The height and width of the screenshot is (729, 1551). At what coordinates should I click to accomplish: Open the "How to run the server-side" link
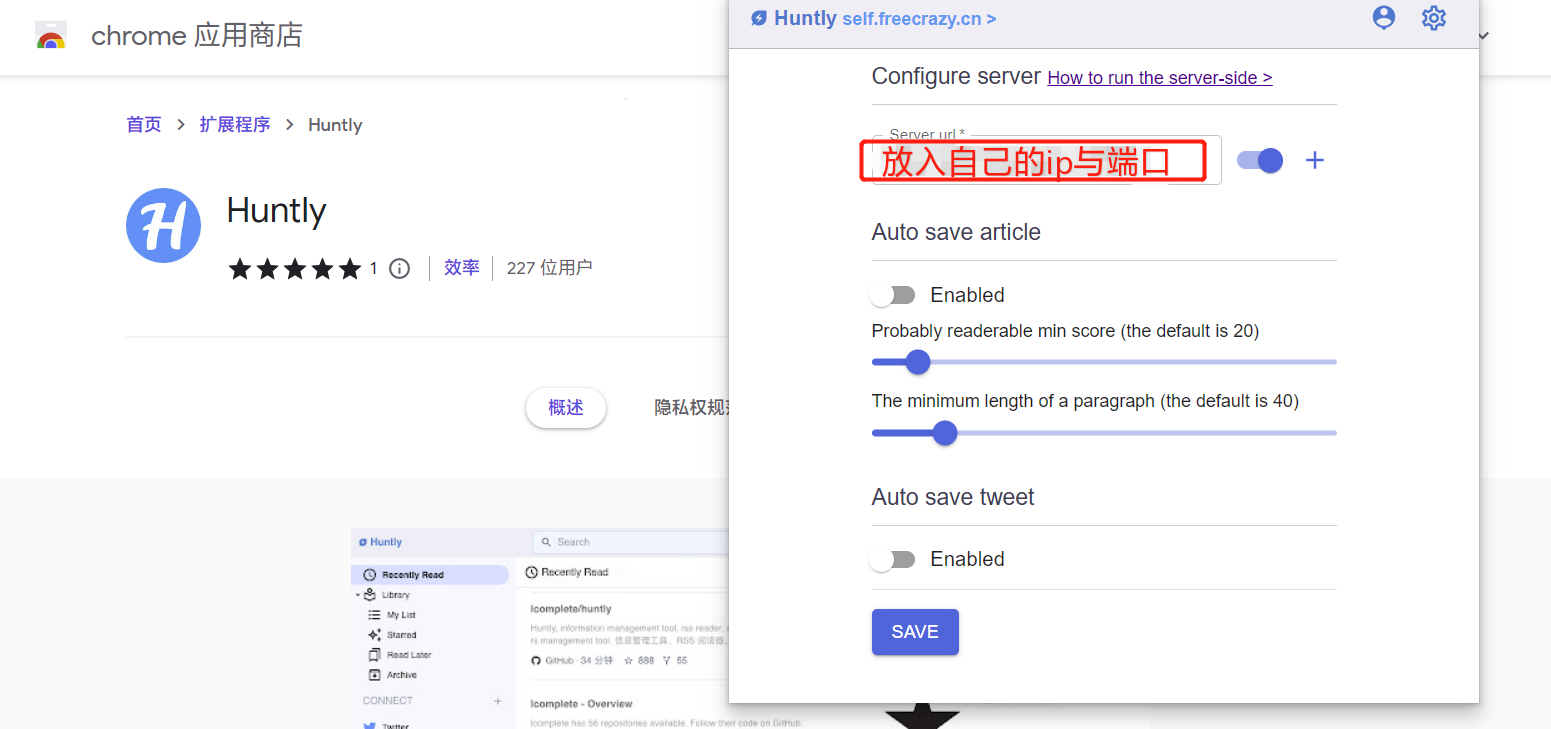[x=1159, y=78]
